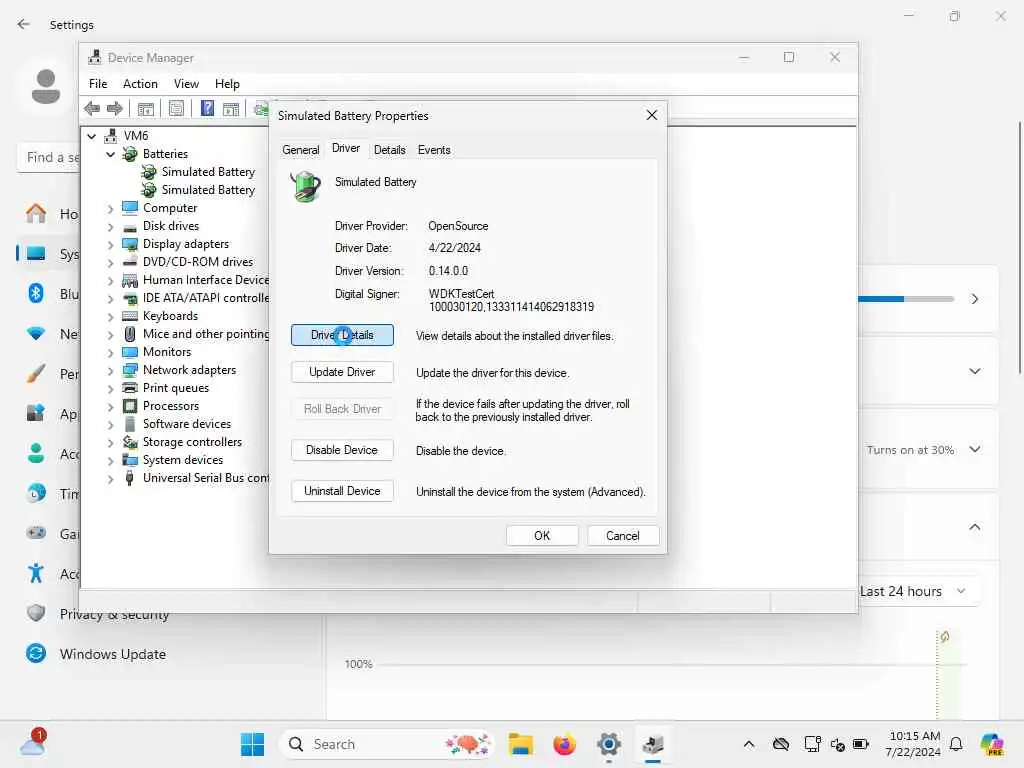This screenshot has width=1024, height=768.
Task: Switch to the General tab
Action: [301, 150]
